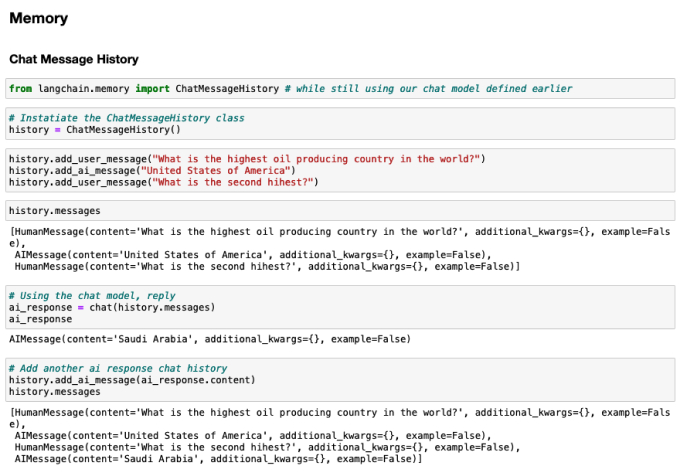Image resolution: width=680 pixels, height=472 pixels.
Task: Click the Saudi Arabia AIMessage output
Action: (210, 339)
